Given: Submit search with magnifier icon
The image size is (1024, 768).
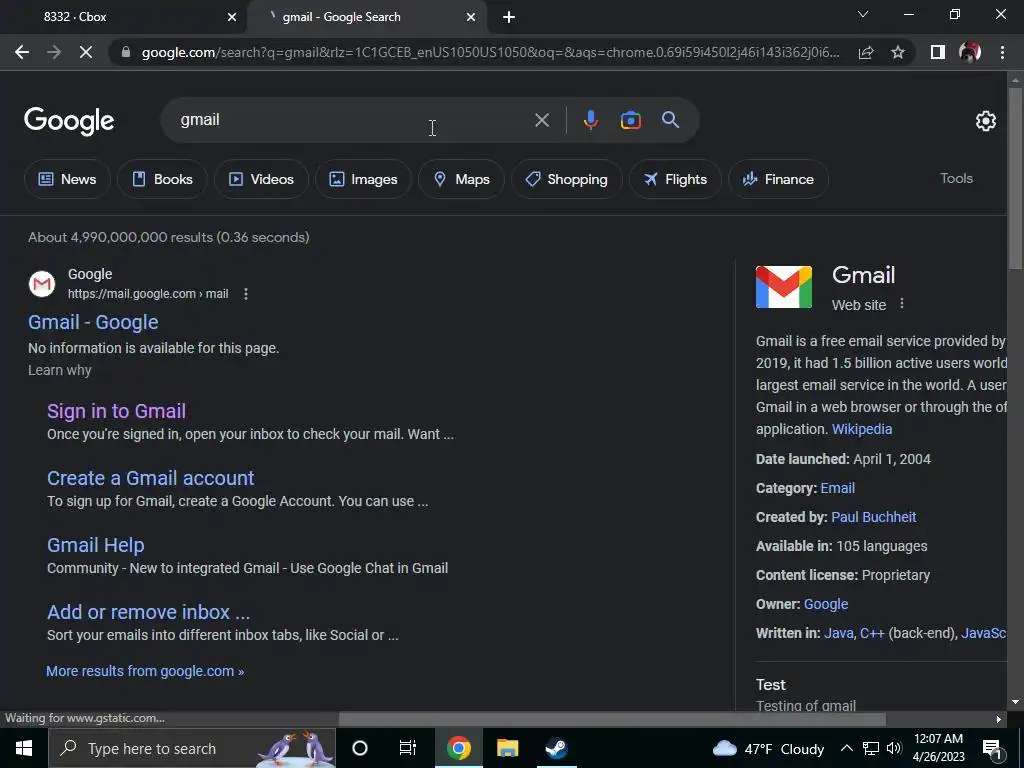Looking at the screenshot, I should [x=670, y=120].
